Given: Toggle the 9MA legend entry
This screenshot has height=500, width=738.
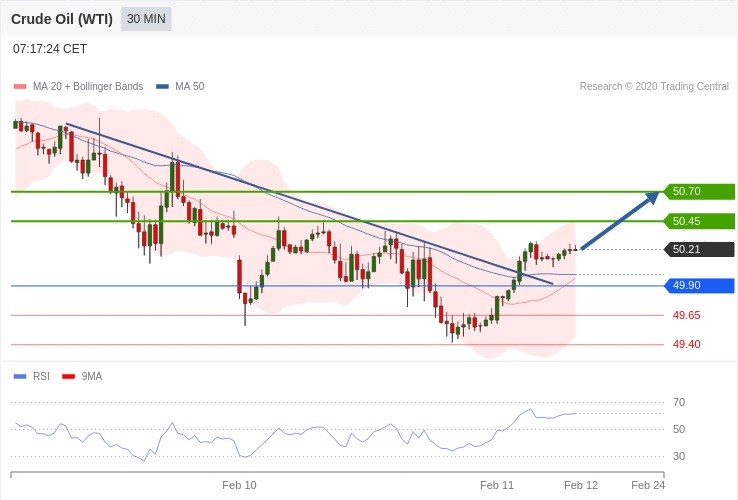Looking at the screenshot, I should tap(82, 377).
